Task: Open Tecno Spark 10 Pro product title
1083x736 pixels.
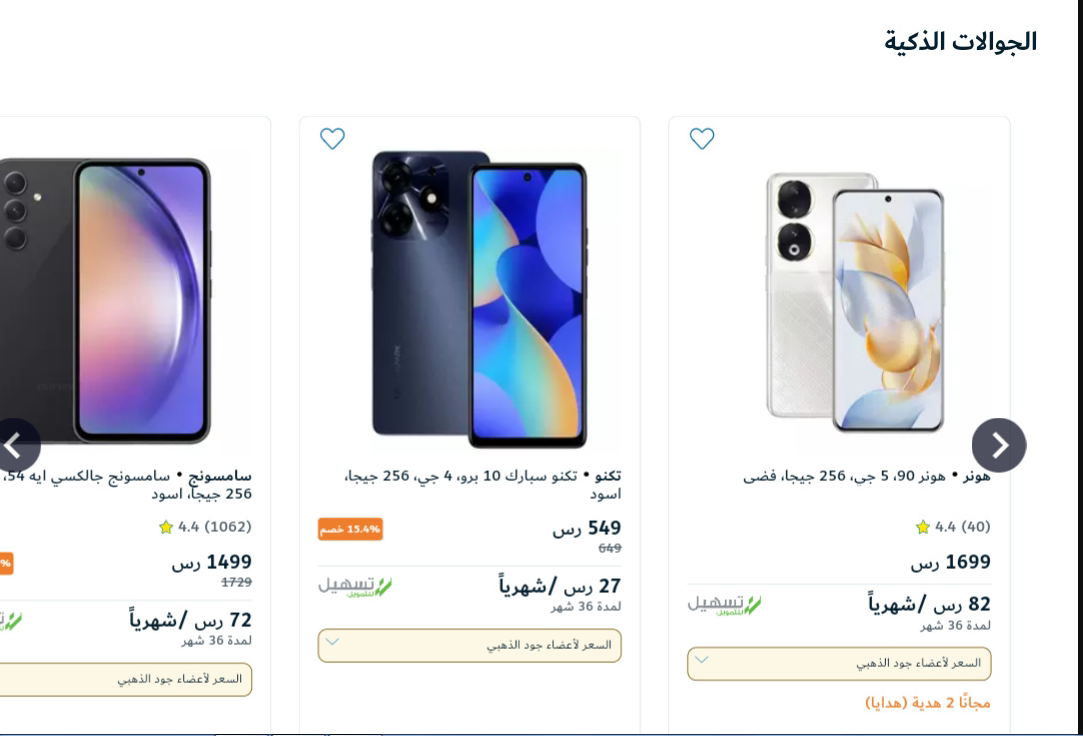Action: pyautogui.click(x=482, y=485)
